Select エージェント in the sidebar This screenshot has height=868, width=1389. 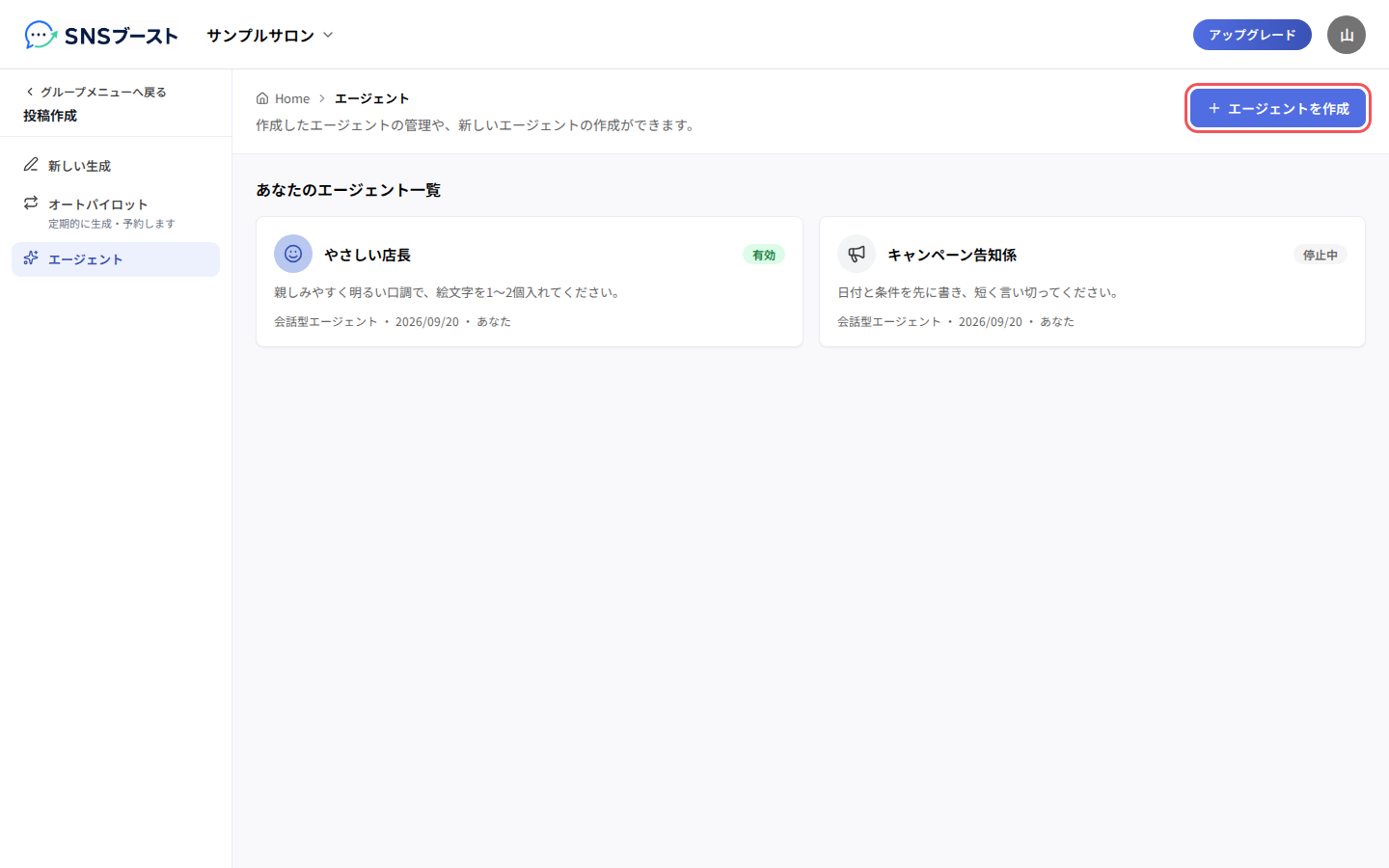coord(116,259)
